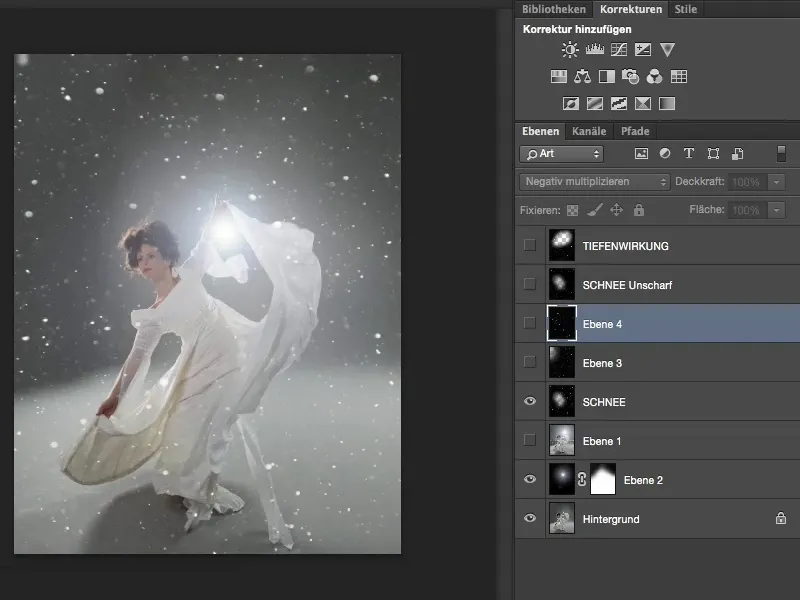The width and height of the screenshot is (800, 600).
Task: Toggle visibility of Hintergrund layer
Action: (x=530, y=519)
